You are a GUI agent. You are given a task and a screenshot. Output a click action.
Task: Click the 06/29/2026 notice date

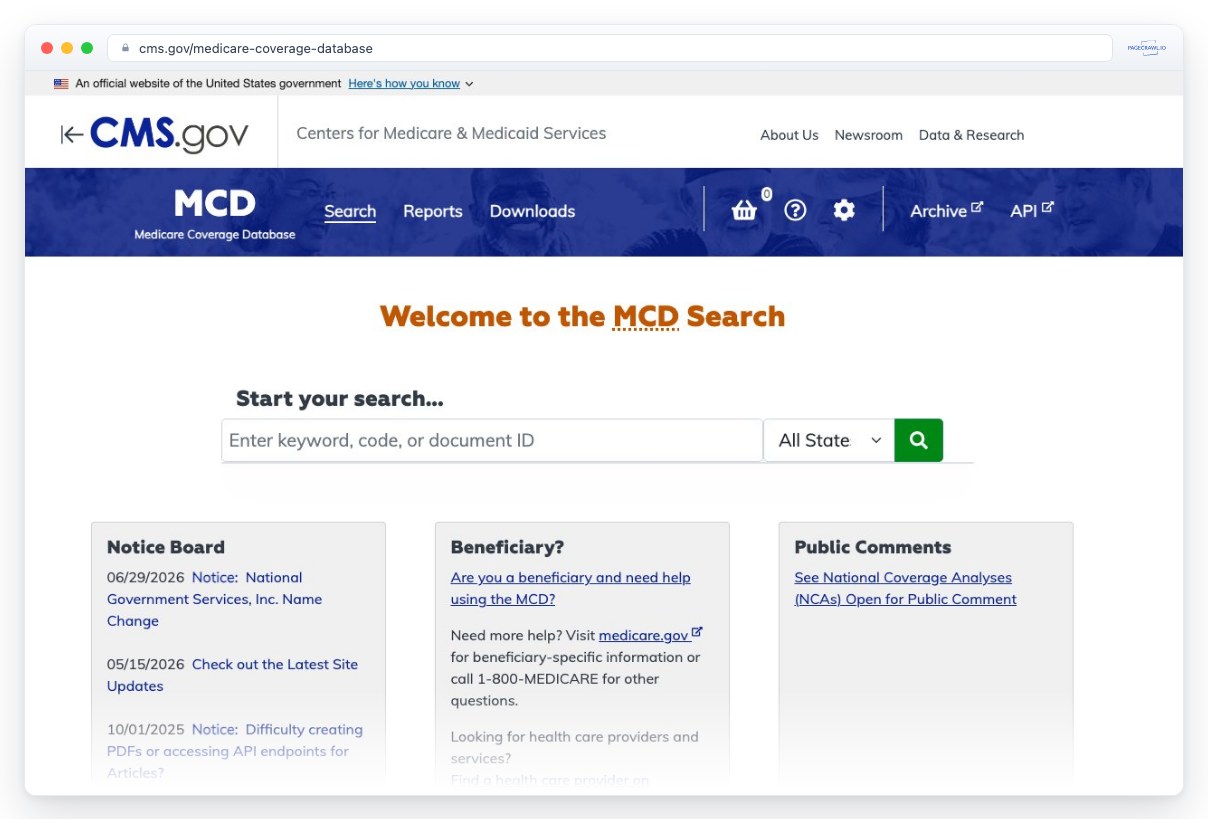pos(146,577)
